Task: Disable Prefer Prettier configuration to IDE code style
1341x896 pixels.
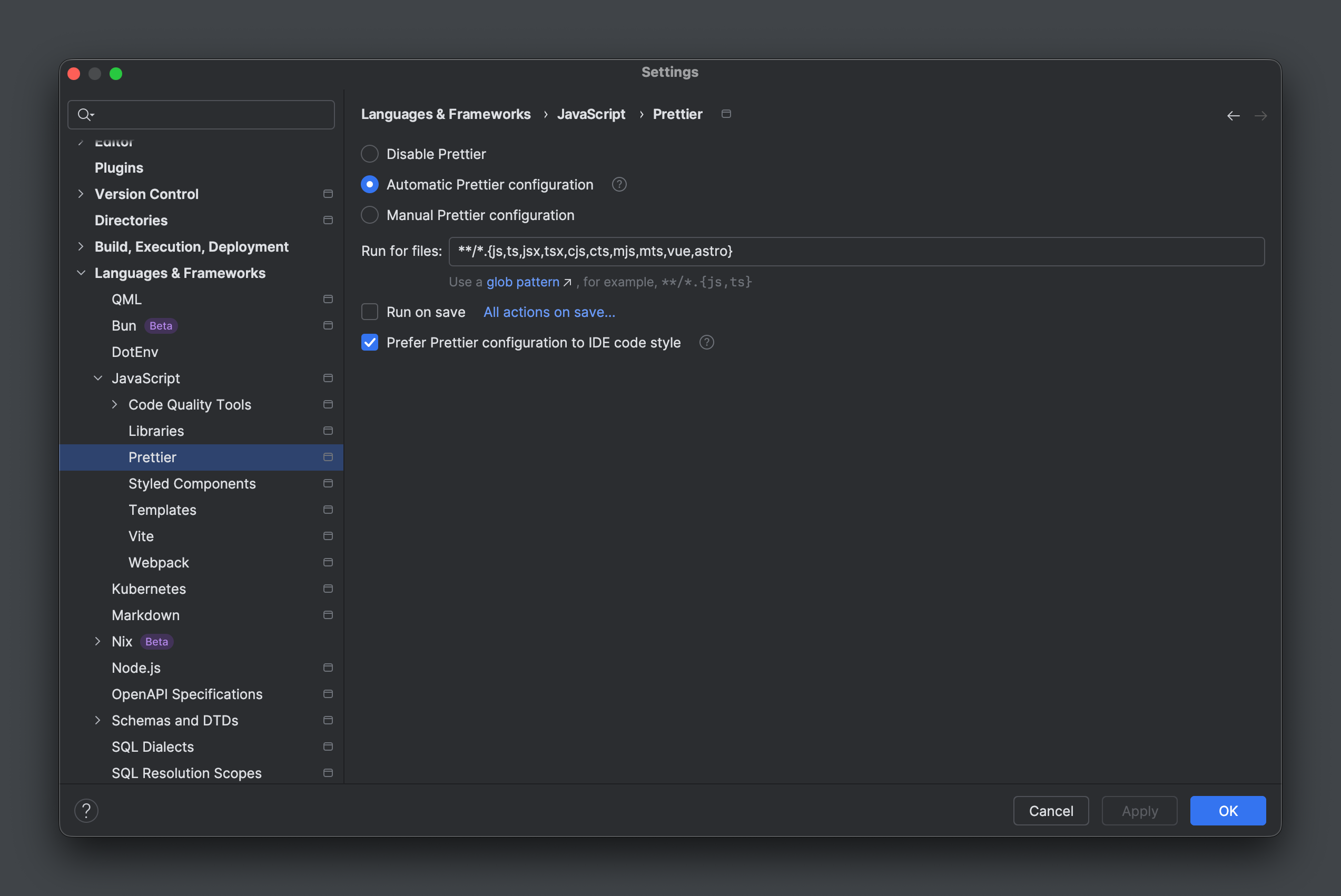Action: tap(369, 342)
